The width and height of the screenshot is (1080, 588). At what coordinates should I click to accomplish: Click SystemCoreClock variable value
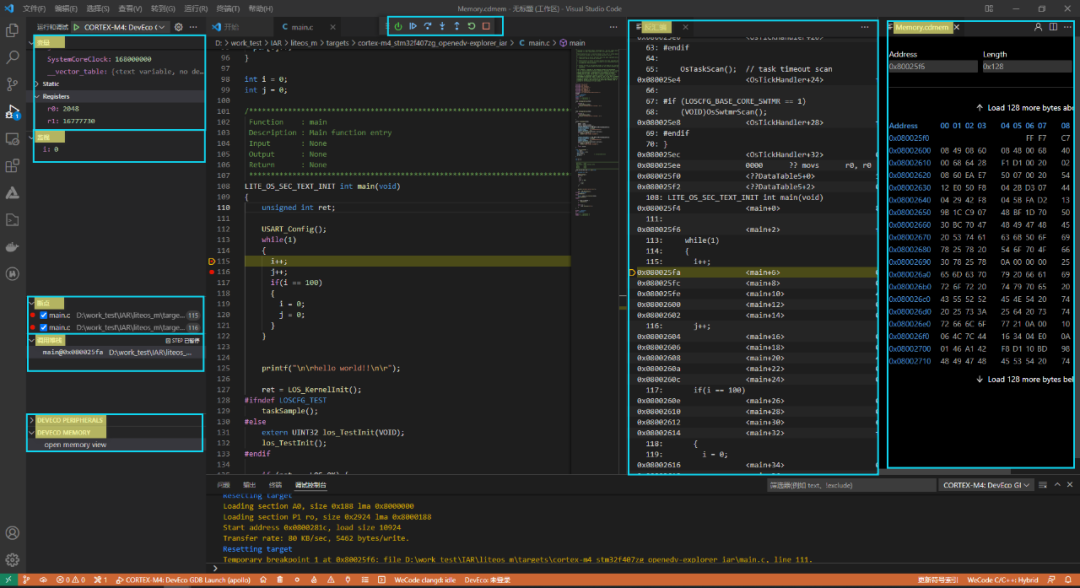tap(132, 59)
